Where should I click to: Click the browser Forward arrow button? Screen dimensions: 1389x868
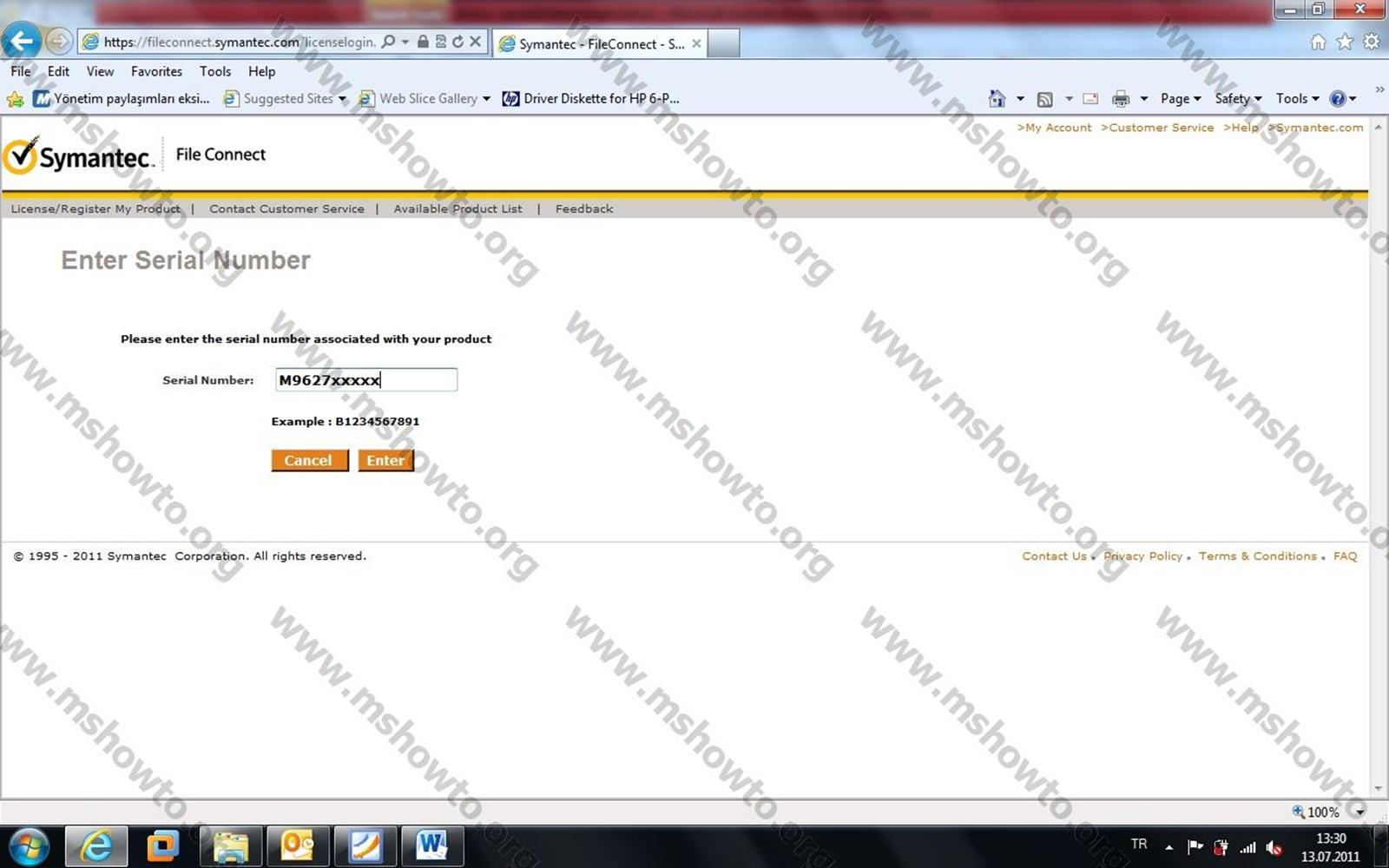58,42
